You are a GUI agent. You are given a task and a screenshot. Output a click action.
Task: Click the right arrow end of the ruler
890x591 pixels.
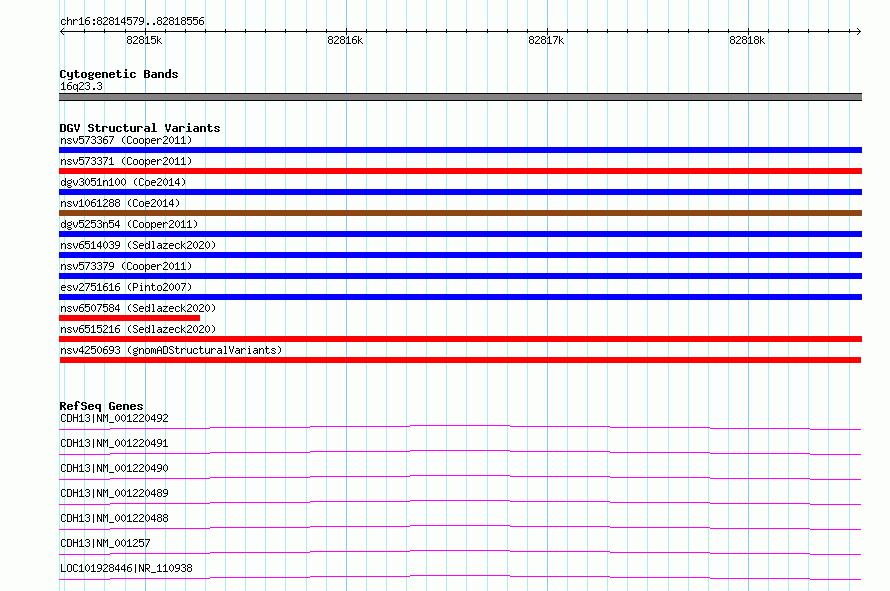point(858,31)
